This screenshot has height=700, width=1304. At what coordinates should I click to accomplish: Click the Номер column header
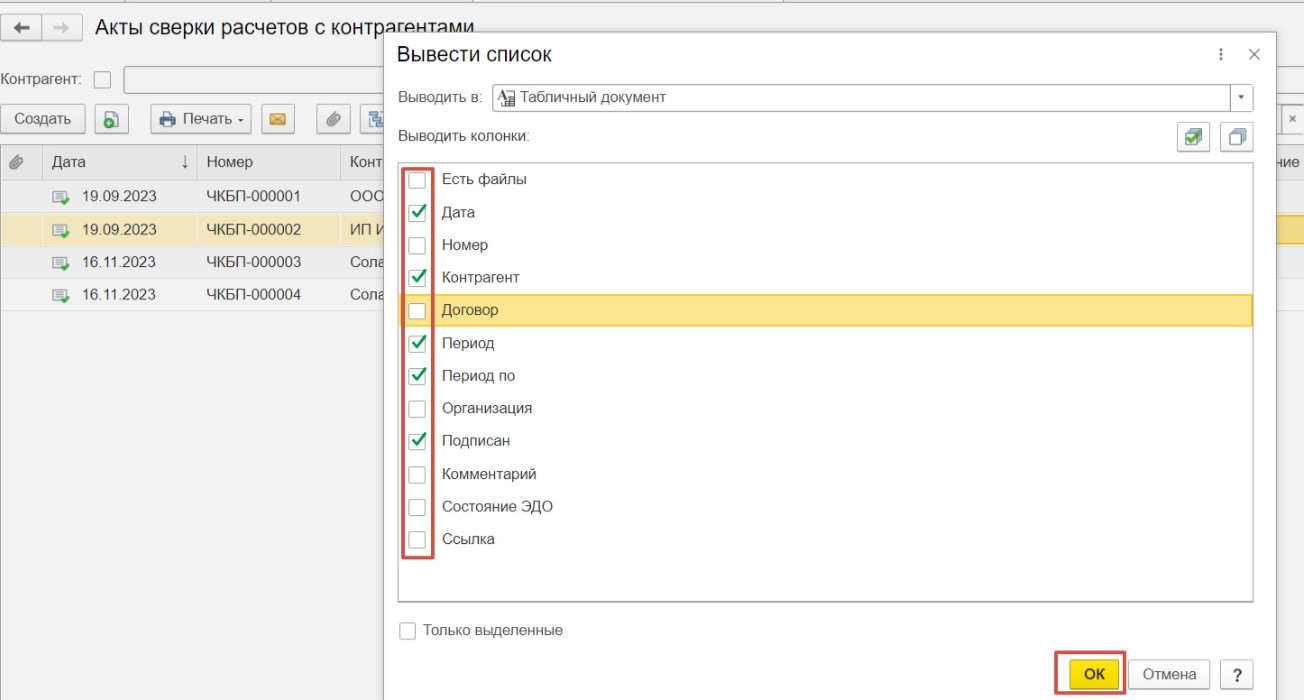coord(269,162)
